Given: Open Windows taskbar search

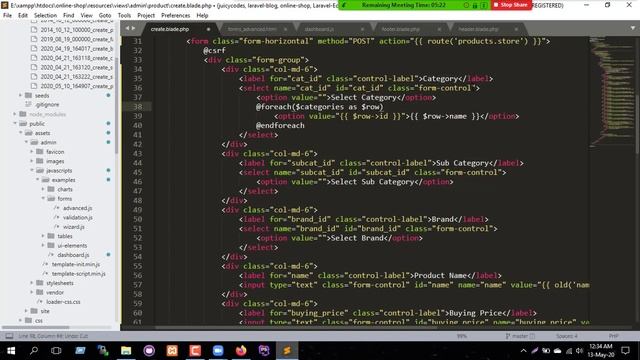Looking at the screenshot, I should click(34, 351).
